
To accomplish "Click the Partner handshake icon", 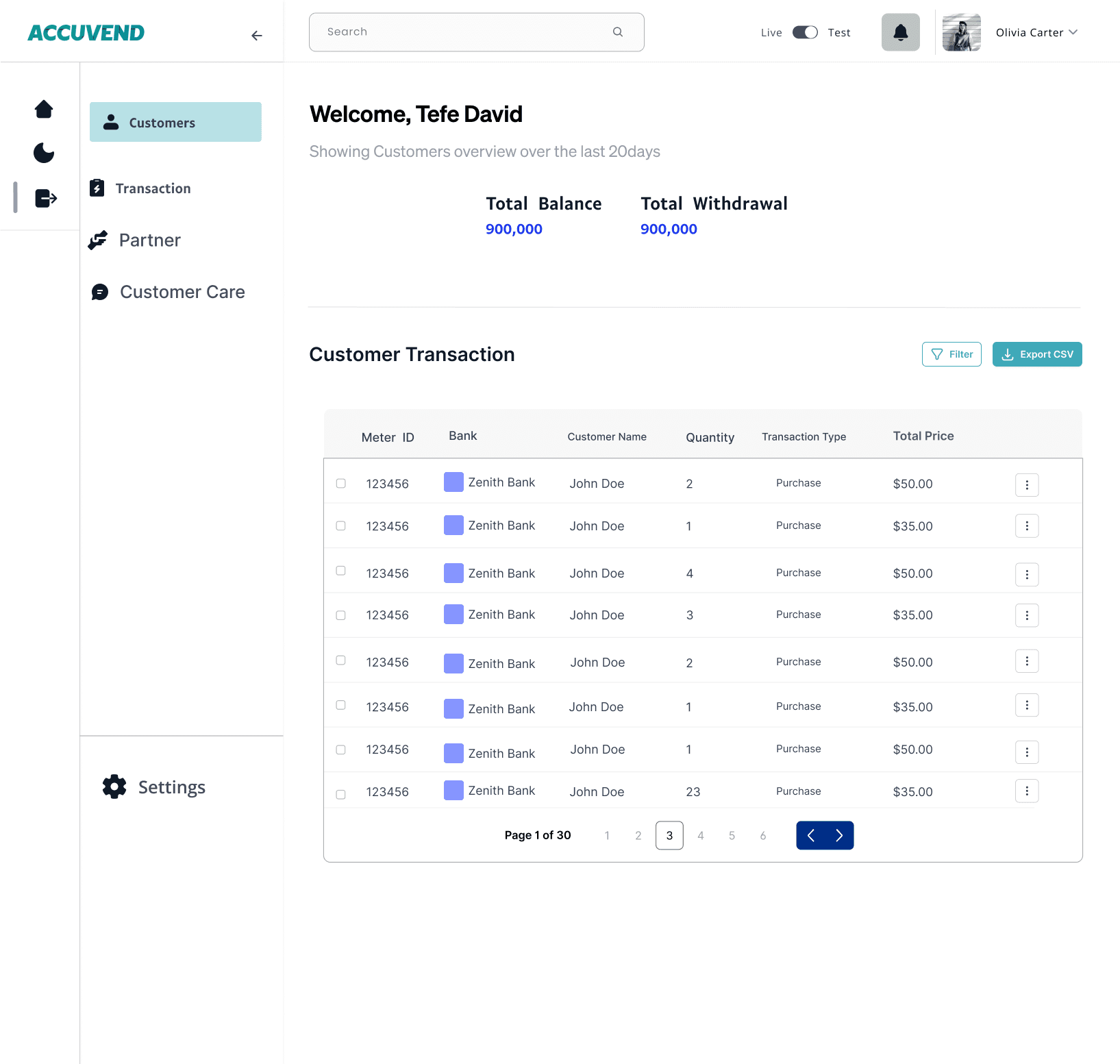I will (x=98, y=240).
